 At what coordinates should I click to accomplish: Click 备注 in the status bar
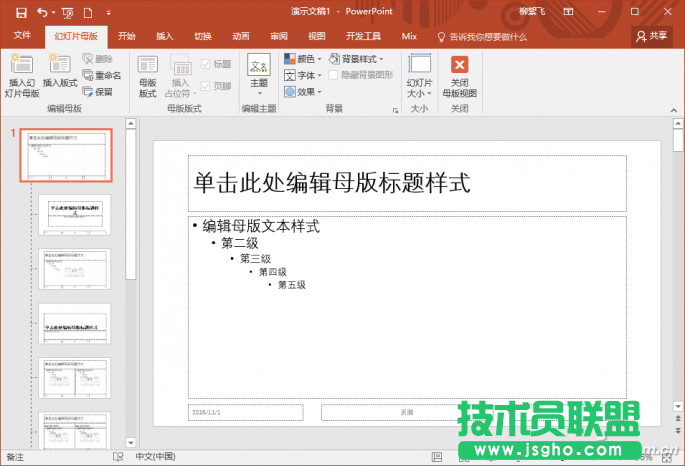[x=15, y=456]
